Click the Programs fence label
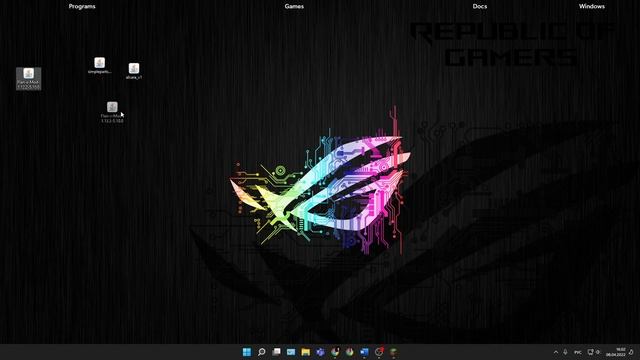 [x=82, y=6]
